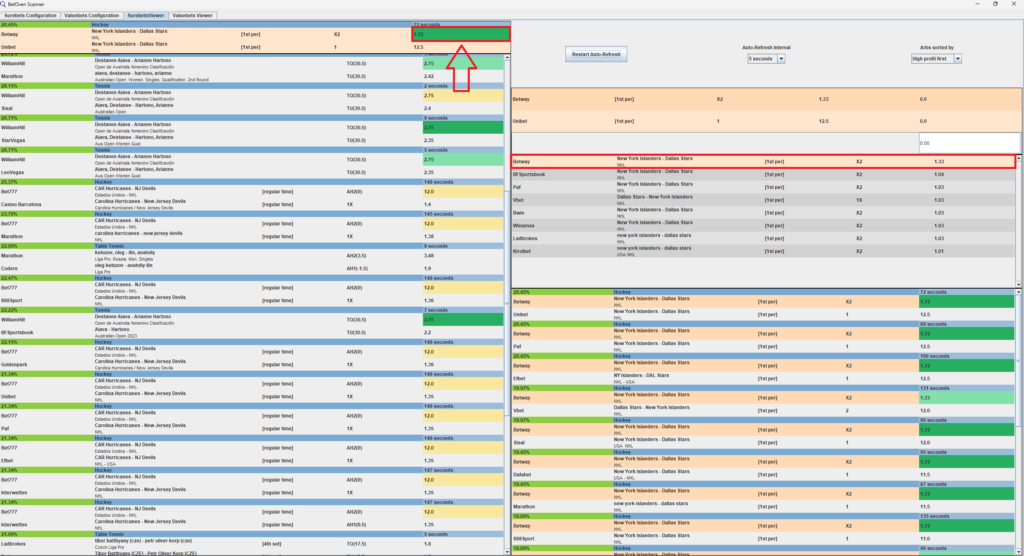Select the Winamax New York Islanders row
This screenshot has width=1024, height=556.
point(763,225)
